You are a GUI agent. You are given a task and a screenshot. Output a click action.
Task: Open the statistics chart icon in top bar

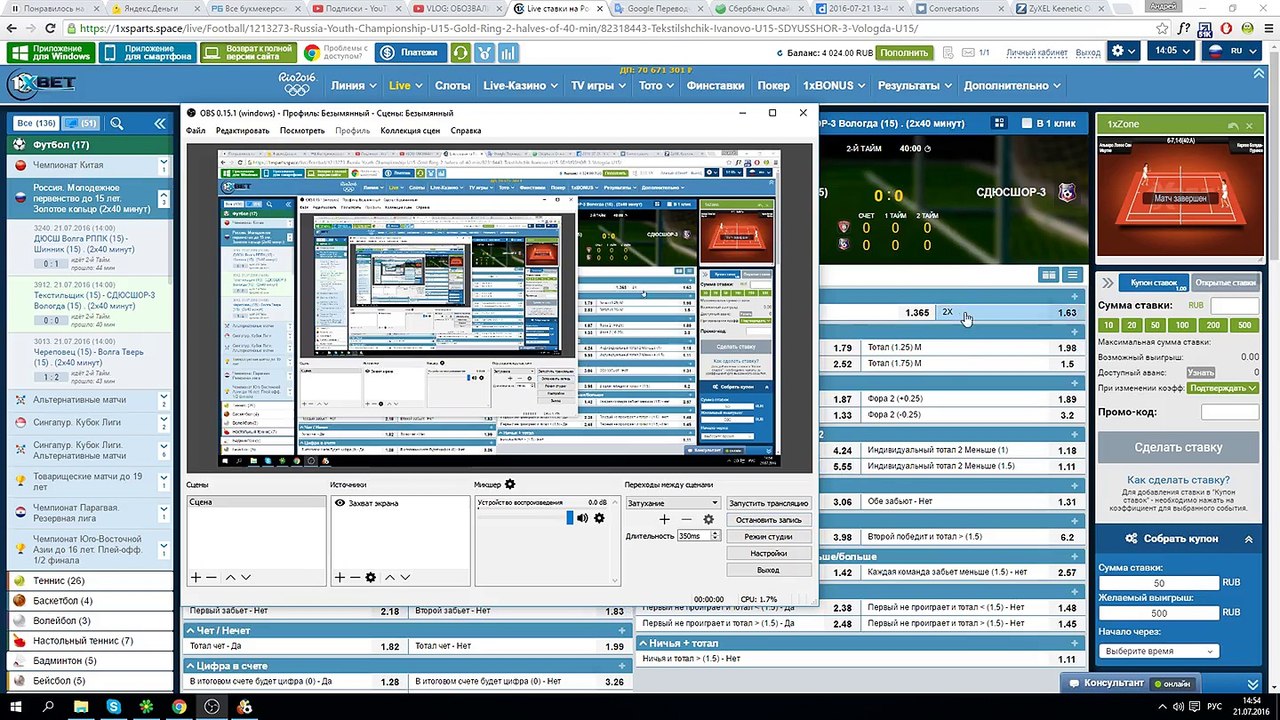click(x=509, y=52)
